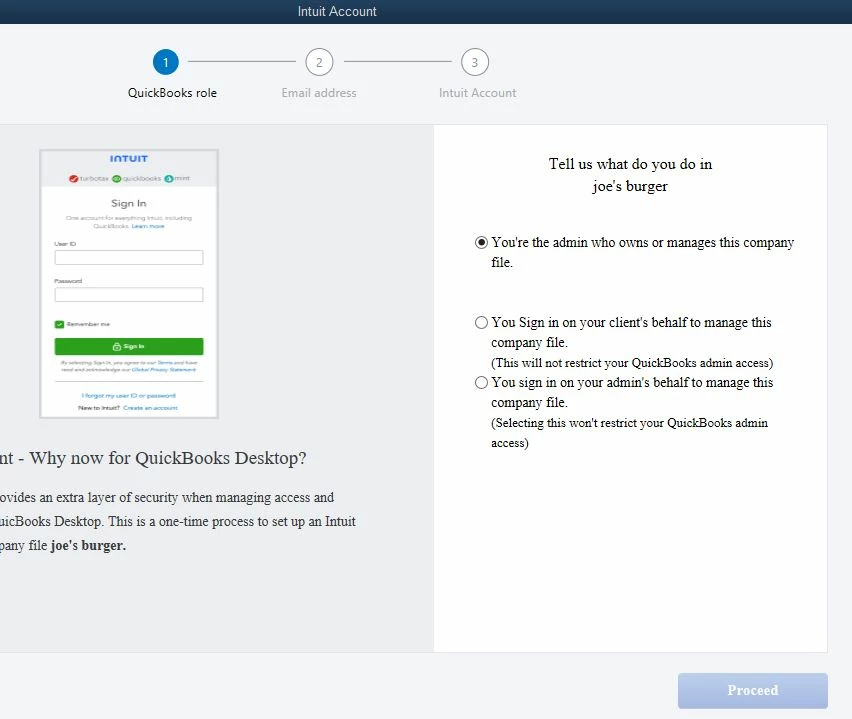The image size is (852, 719).
Task: Click the Intuit Account title text
Action: pyautogui.click(x=337, y=11)
